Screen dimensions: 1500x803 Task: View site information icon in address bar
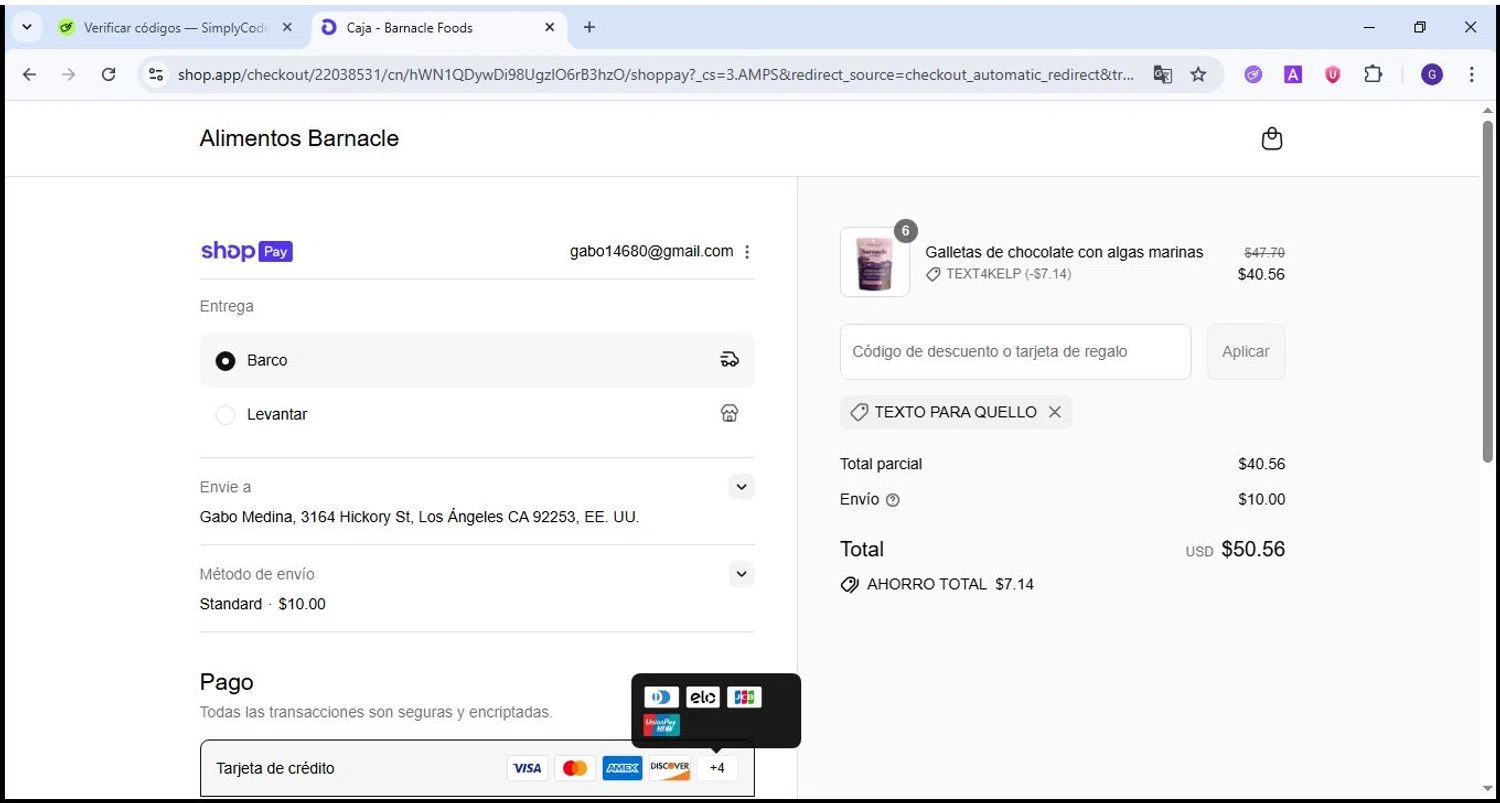pos(155,74)
